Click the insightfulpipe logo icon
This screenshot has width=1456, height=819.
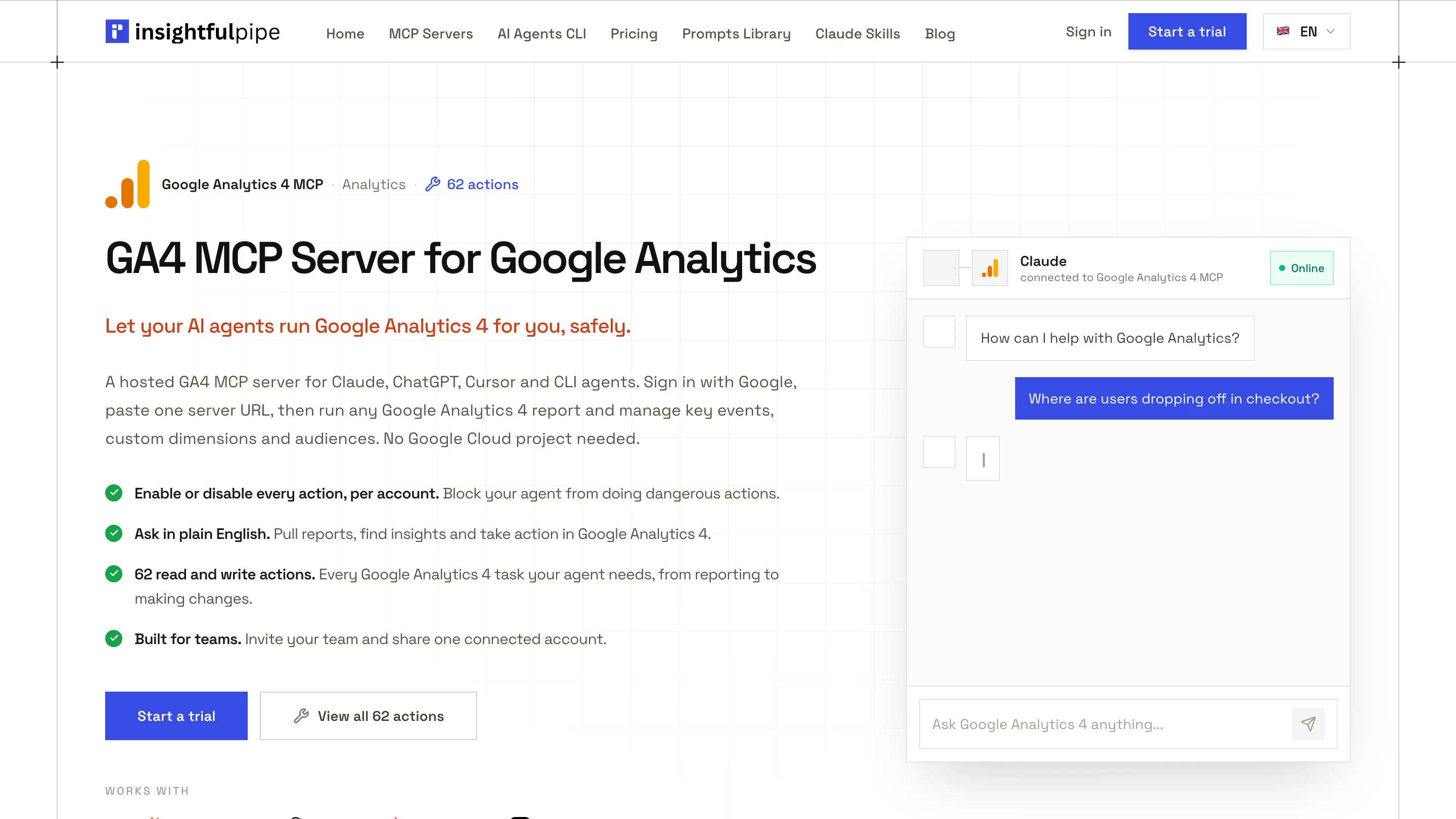click(x=117, y=32)
